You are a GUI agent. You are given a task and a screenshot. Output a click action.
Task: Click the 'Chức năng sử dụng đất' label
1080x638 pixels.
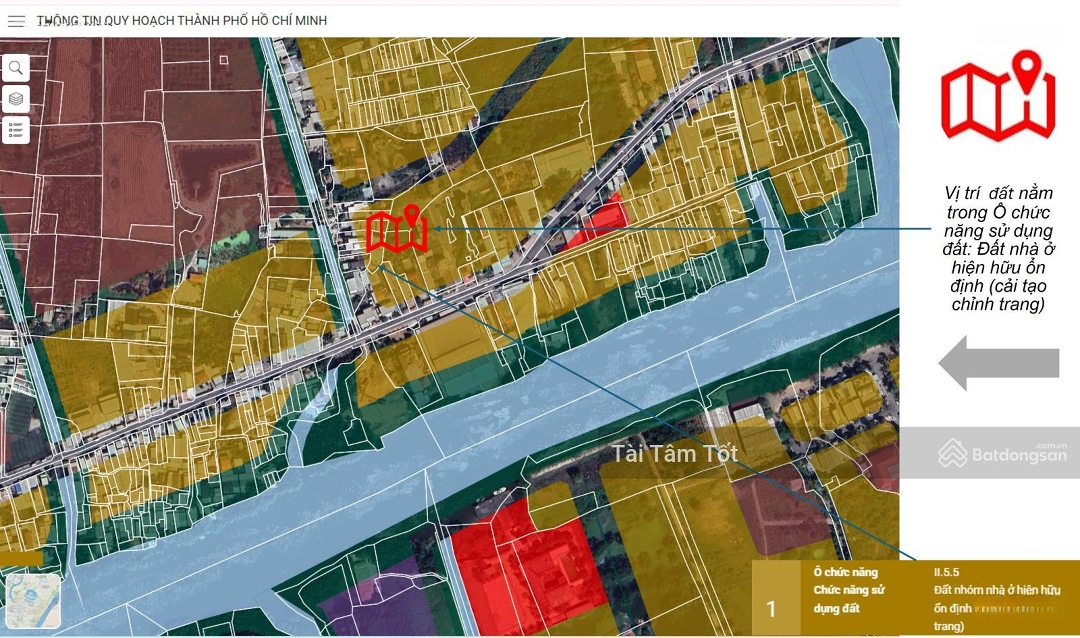coord(848,598)
